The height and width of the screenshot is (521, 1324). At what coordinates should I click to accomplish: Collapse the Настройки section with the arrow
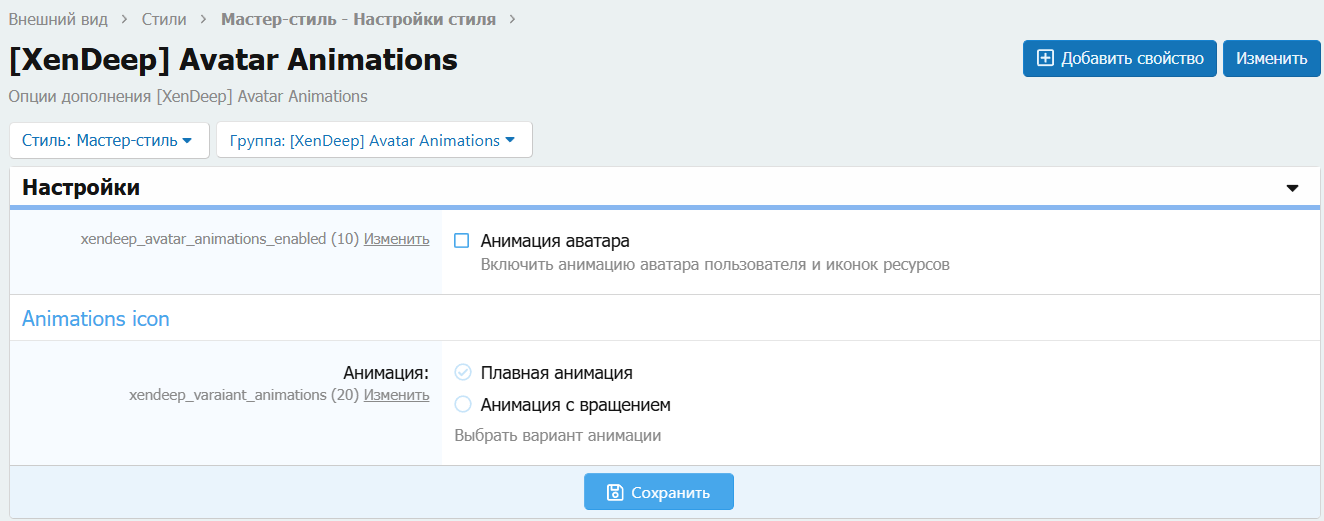point(1292,188)
